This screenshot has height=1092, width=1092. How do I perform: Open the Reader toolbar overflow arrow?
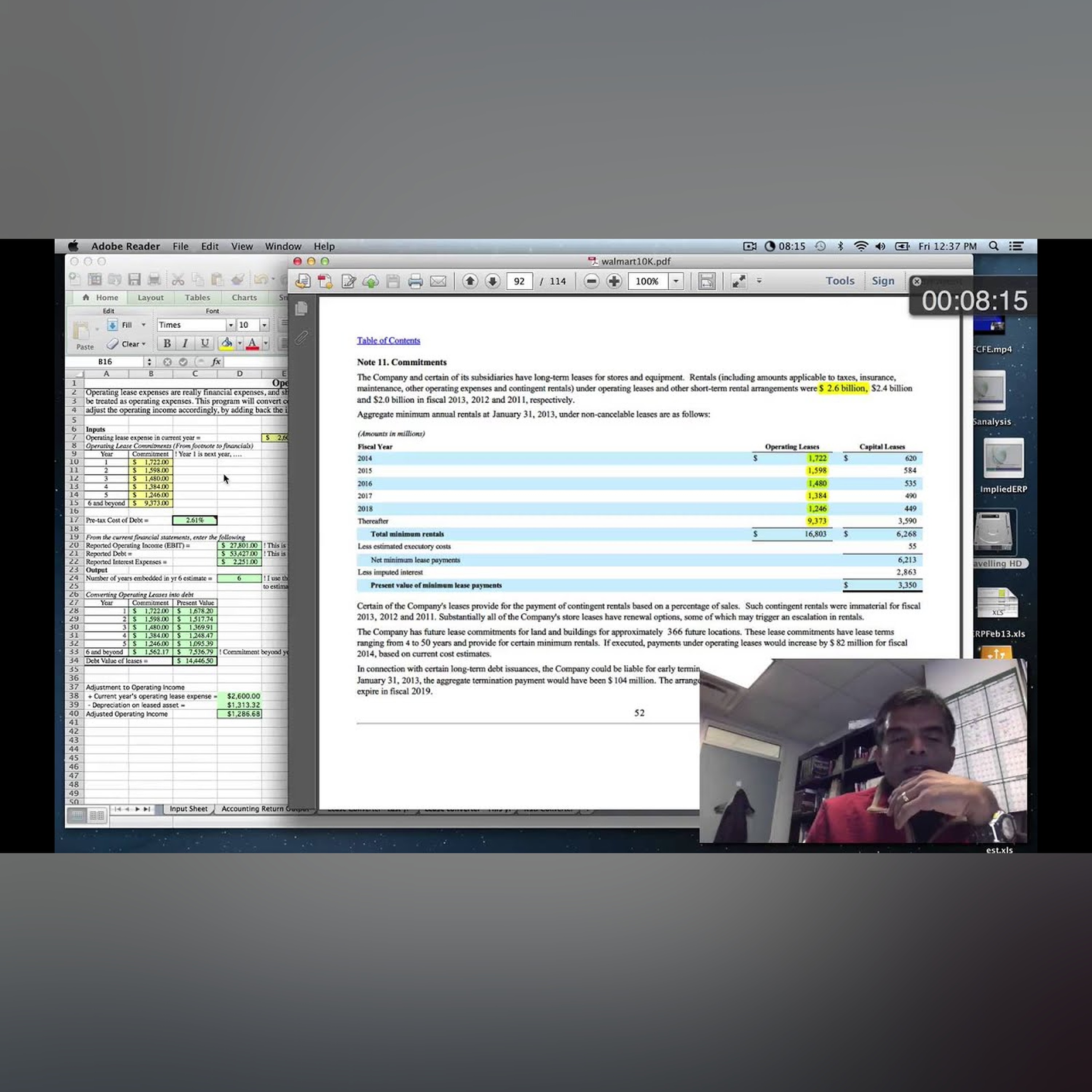759,280
